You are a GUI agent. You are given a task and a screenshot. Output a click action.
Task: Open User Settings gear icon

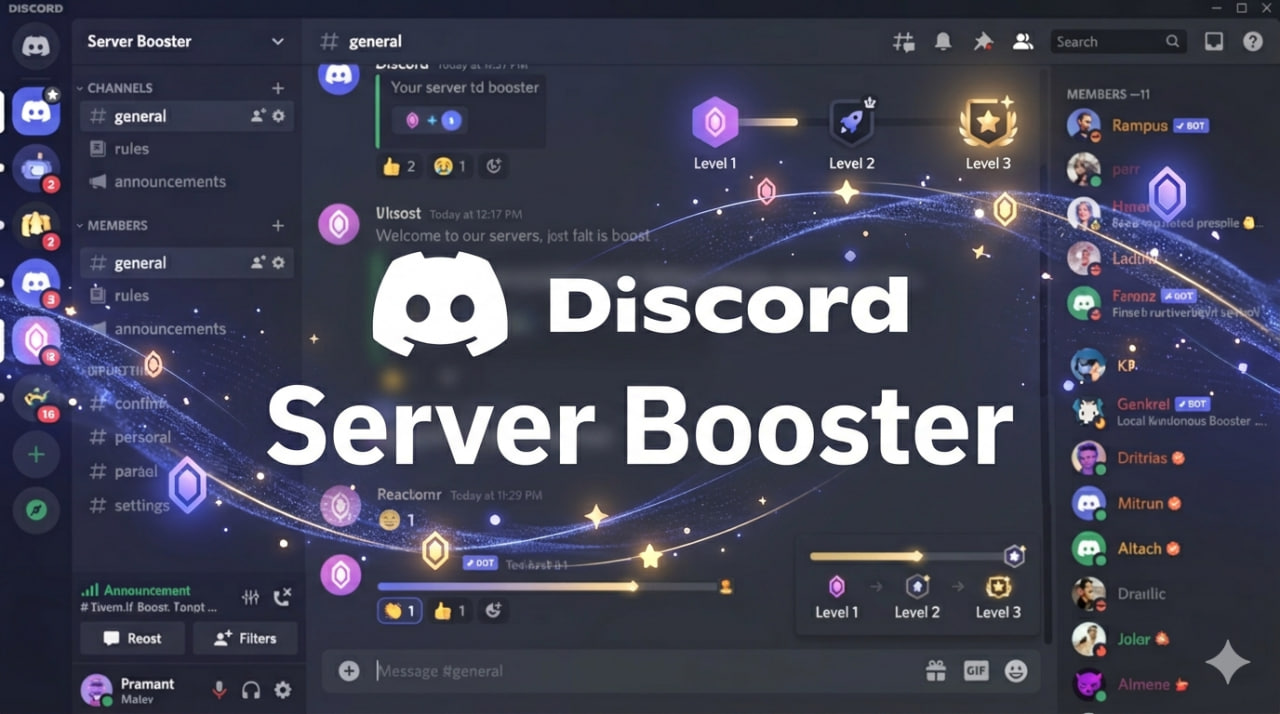tap(283, 689)
